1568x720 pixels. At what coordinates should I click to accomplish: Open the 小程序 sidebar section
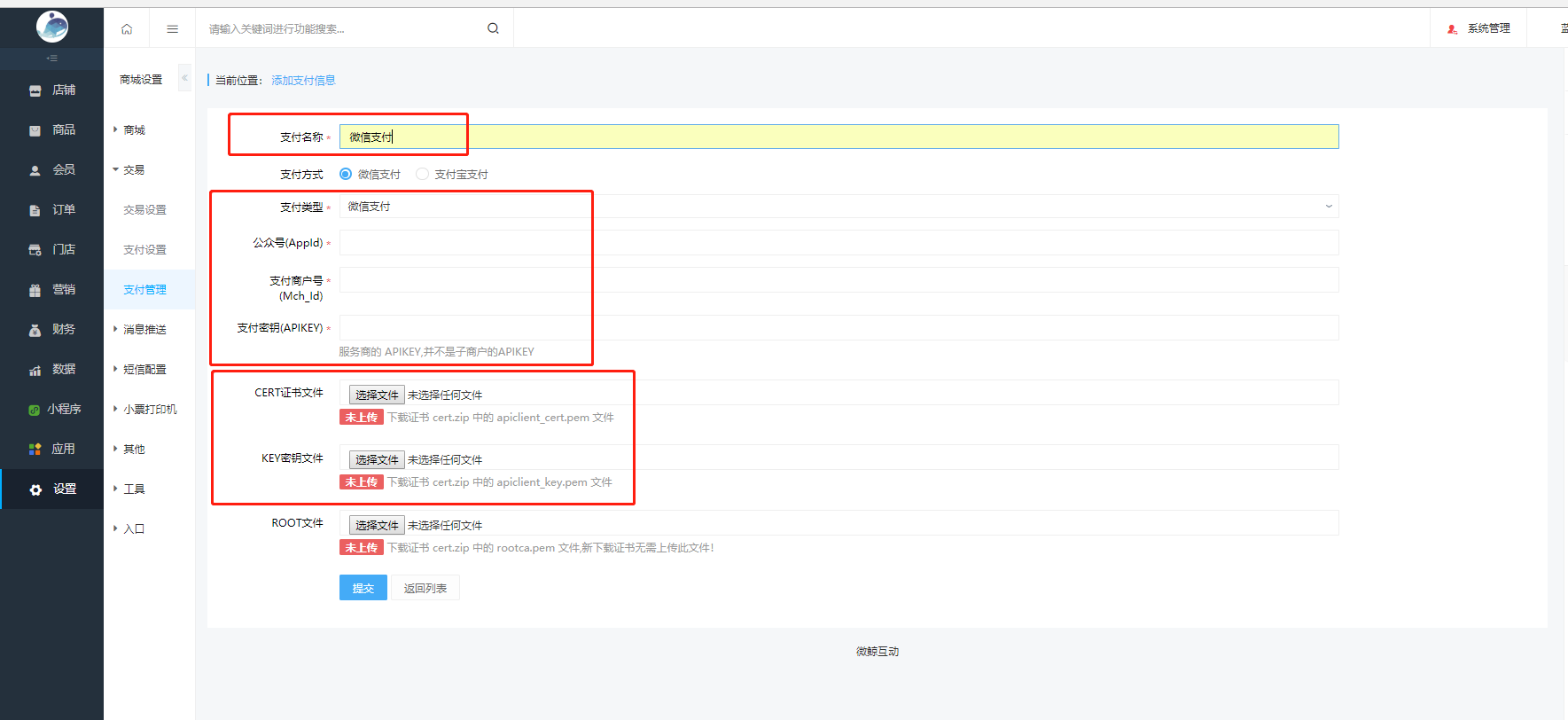[x=53, y=410]
